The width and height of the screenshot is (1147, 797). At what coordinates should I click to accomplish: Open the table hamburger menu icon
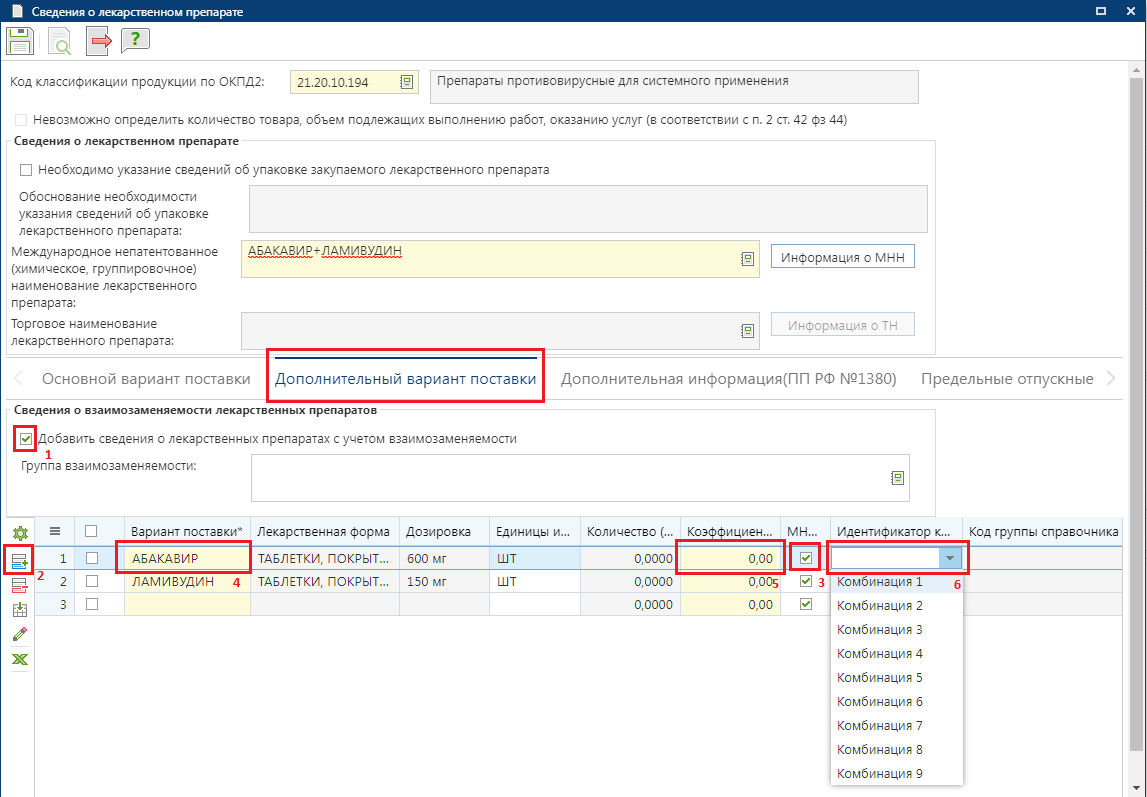point(55,532)
